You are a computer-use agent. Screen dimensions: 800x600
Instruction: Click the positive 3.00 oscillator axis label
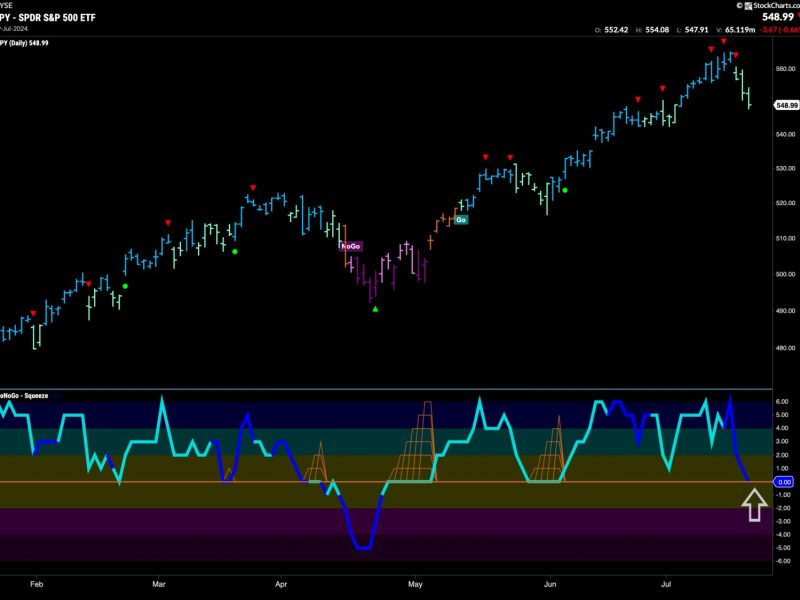(x=782, y=441)
